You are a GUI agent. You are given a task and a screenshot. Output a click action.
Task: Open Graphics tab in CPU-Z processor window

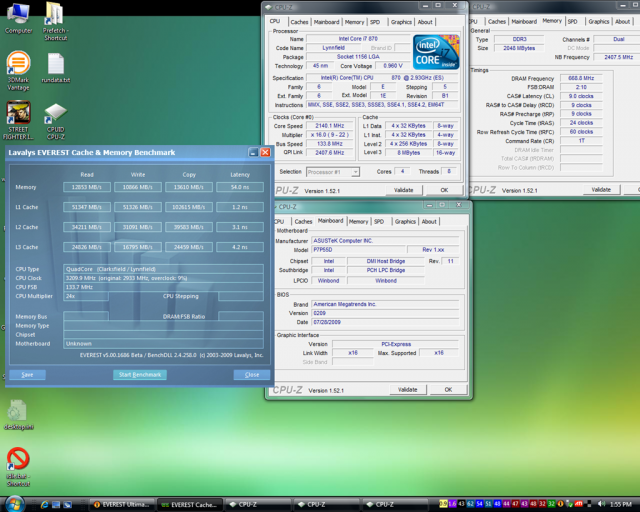coord(401,22)
